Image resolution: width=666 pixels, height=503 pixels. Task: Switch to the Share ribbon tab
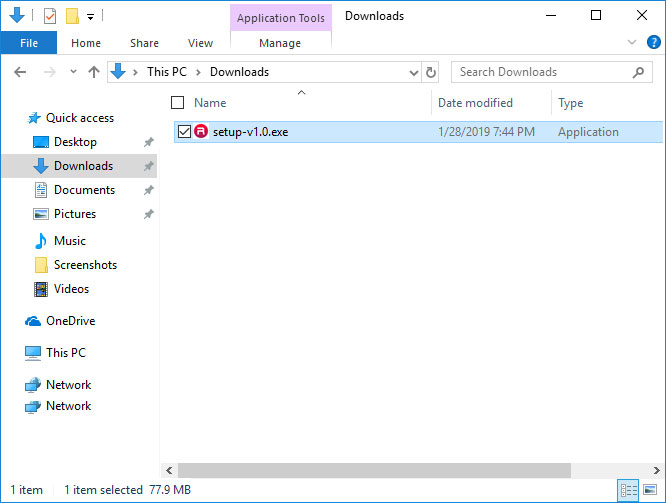tap(144, 43)
